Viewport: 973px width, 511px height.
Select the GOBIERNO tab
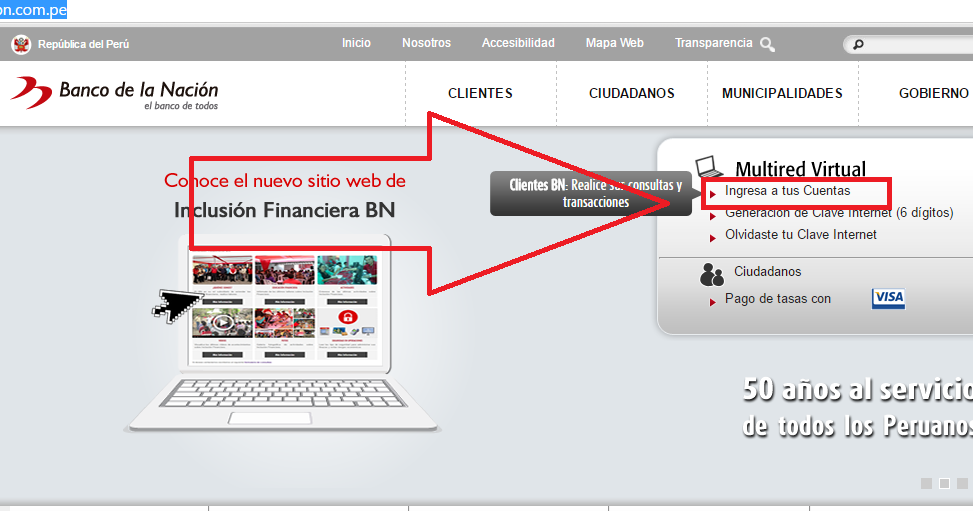tap(934, 93)
